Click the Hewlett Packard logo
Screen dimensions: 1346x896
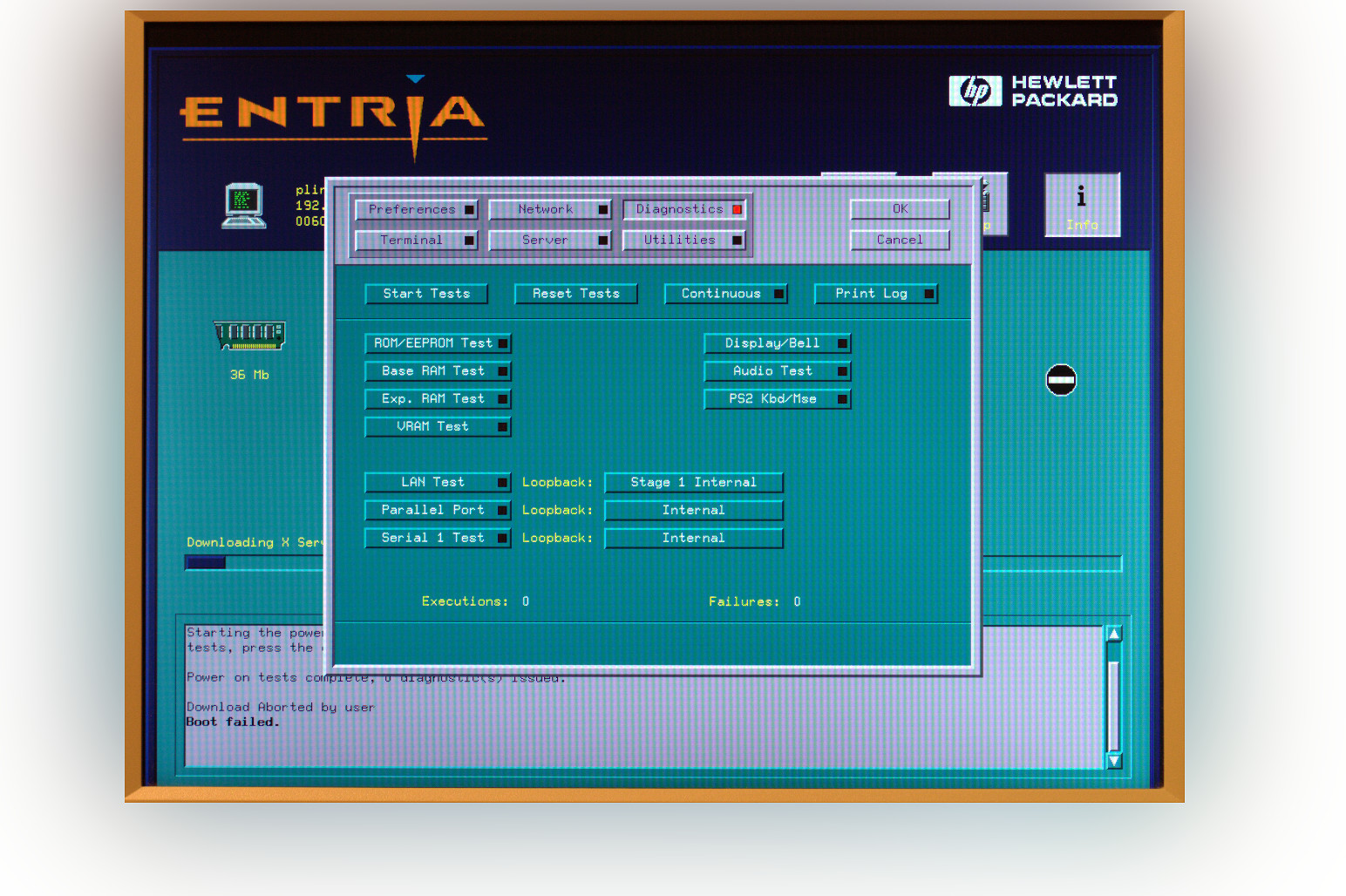[x=1033, y=91]
